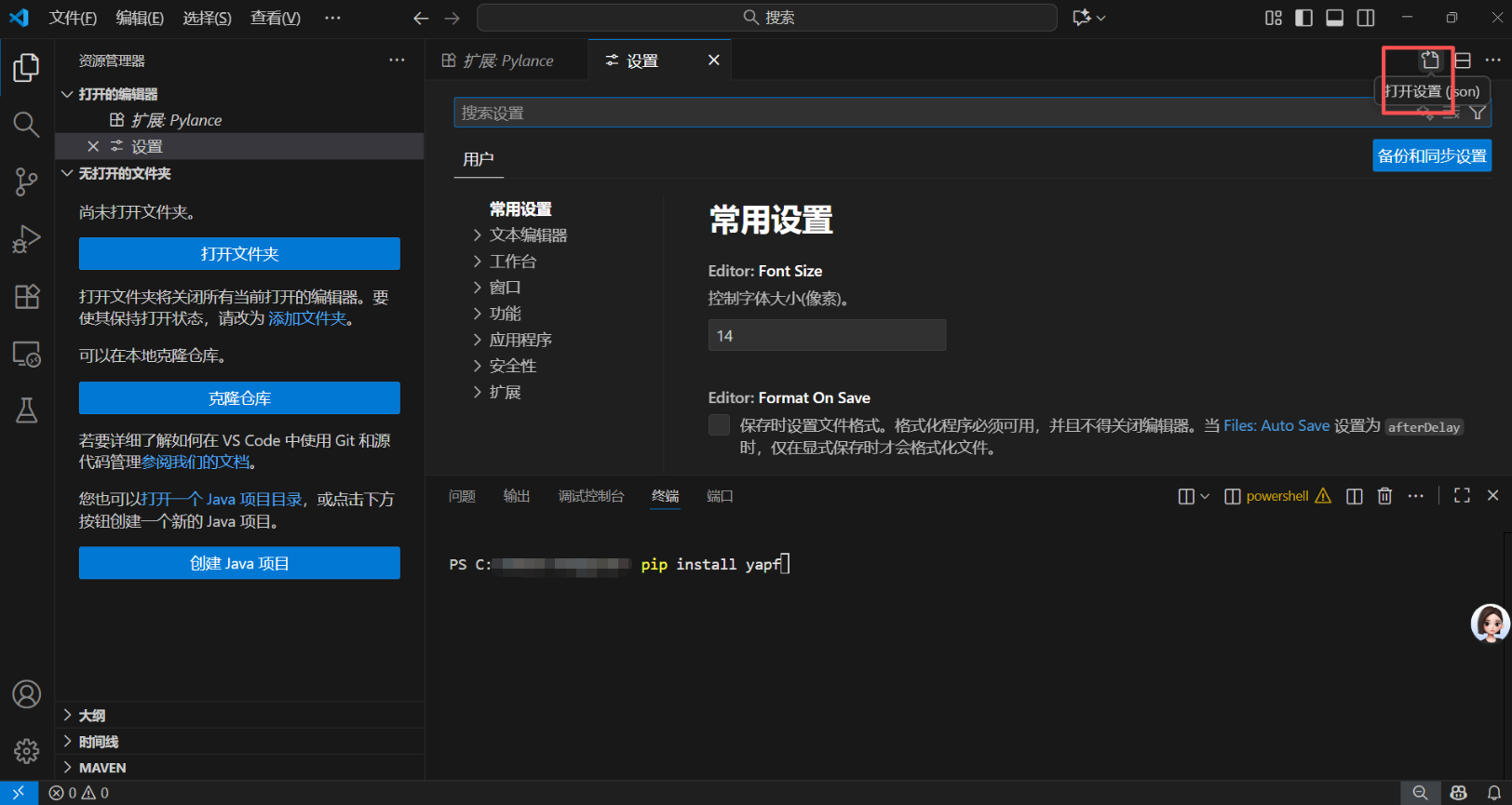The height and width of the screenshot is (805, 1512).
Task: Follow the Files: Auto Save link
Action: point(1276,425)
